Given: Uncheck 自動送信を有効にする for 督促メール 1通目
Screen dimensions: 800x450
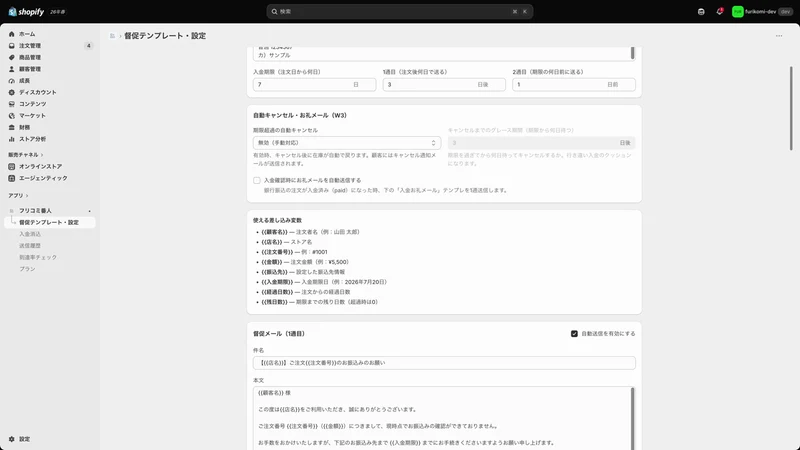Looking at the screenshot, I should coord(574,334).
